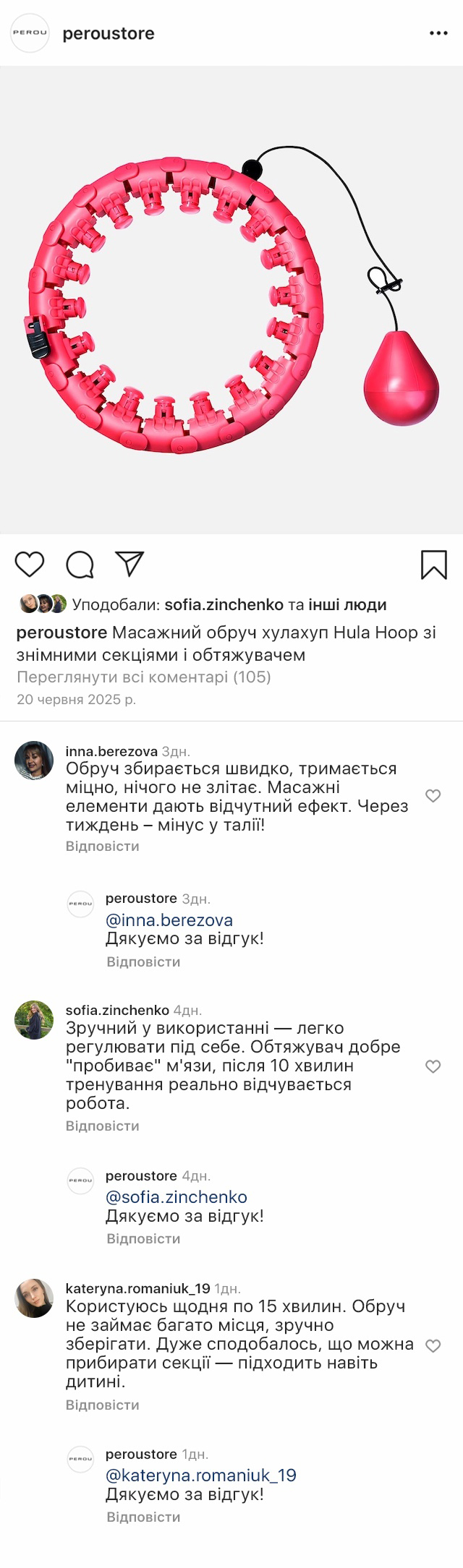Expand all 105 comments
Viewport: 463px width, 1568px height.
[x=143, y=677]
